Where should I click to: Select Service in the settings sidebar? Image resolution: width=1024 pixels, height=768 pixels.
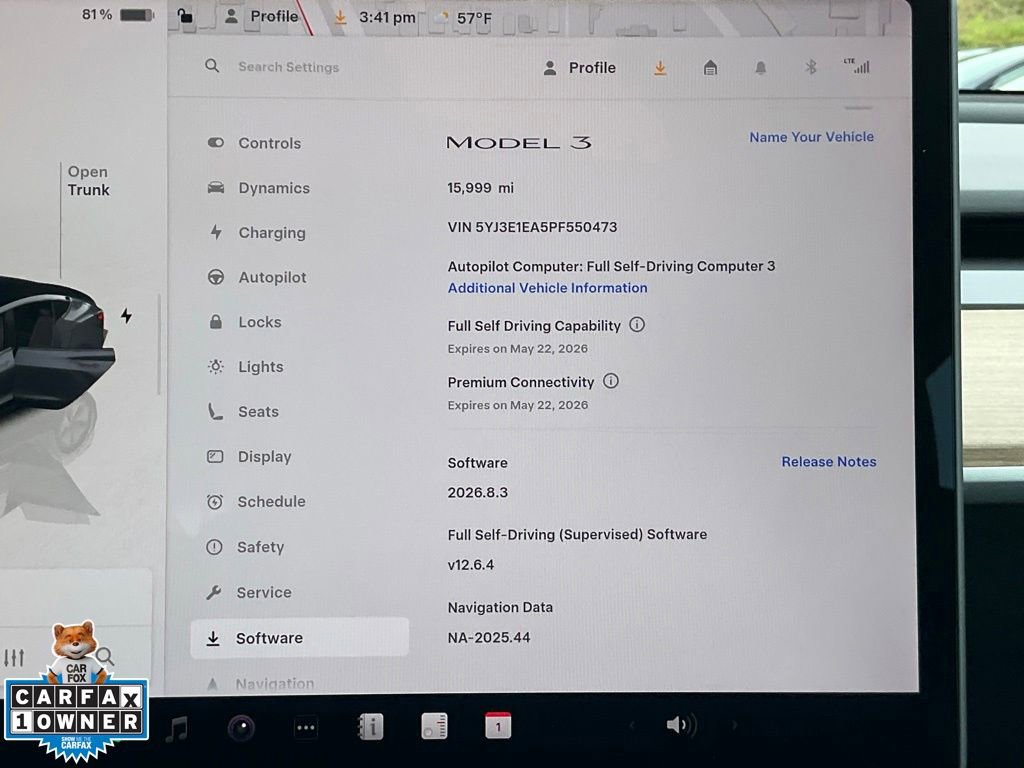(248, 592)
